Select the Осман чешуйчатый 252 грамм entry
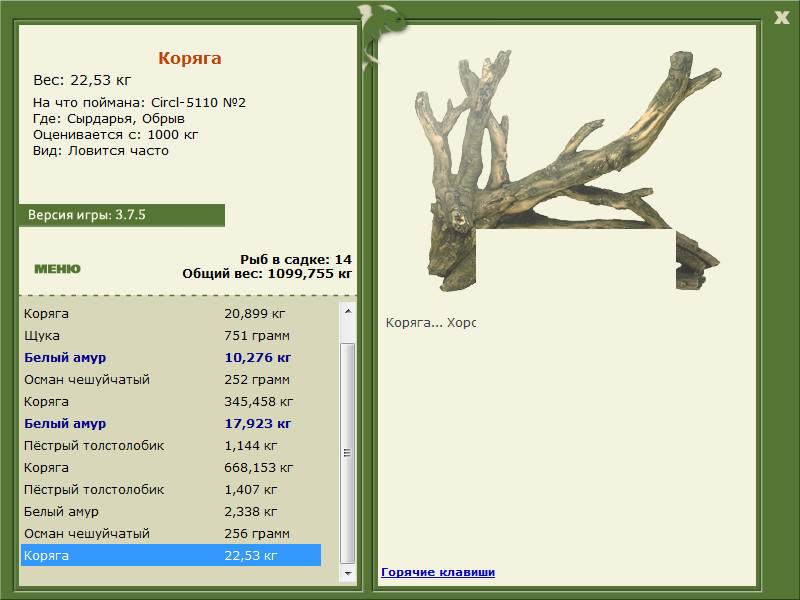 point(171,380)
